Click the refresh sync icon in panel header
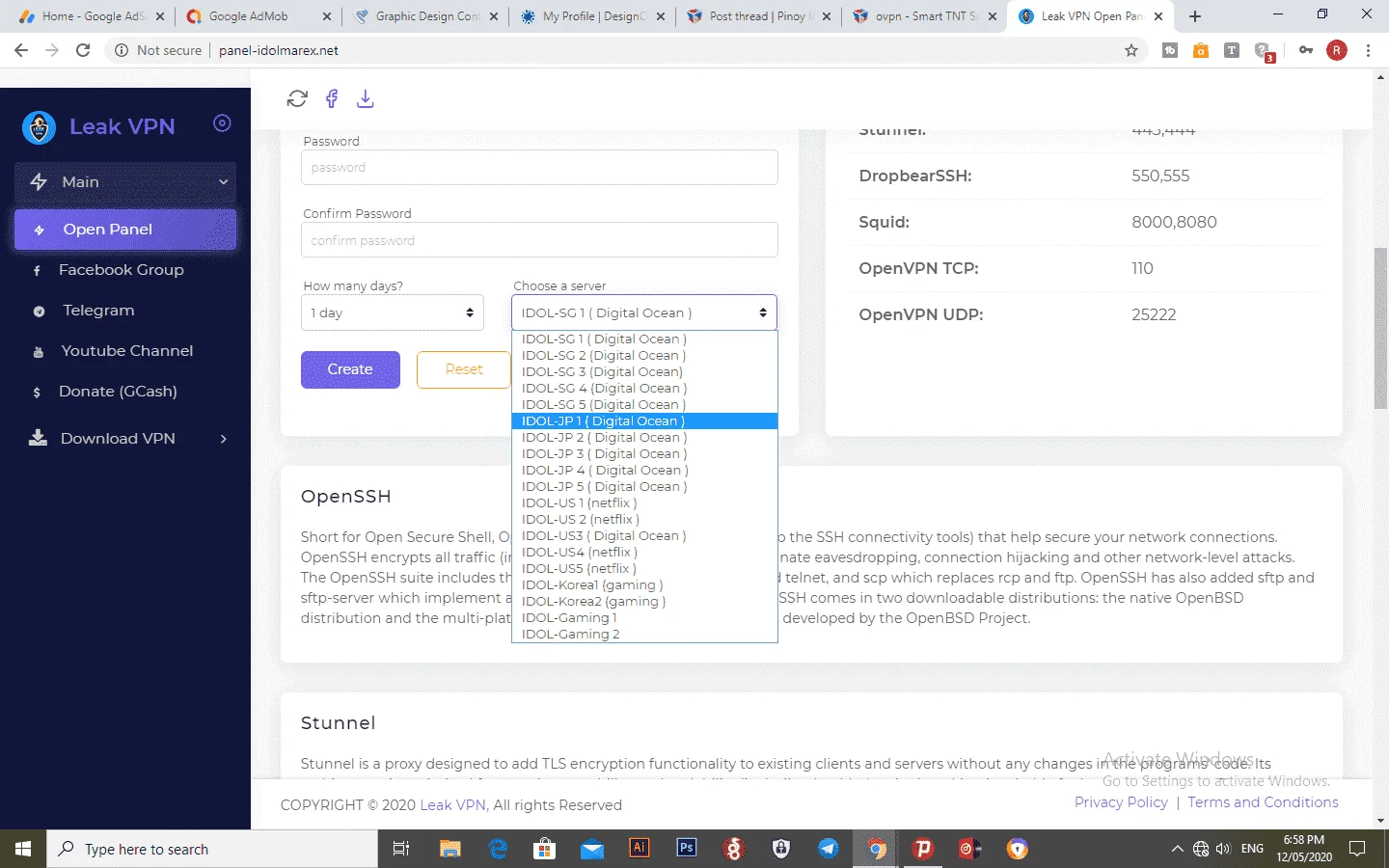The width and height of the screenshot is (1389, 868). pyautogui.click(x=297, y=98)
